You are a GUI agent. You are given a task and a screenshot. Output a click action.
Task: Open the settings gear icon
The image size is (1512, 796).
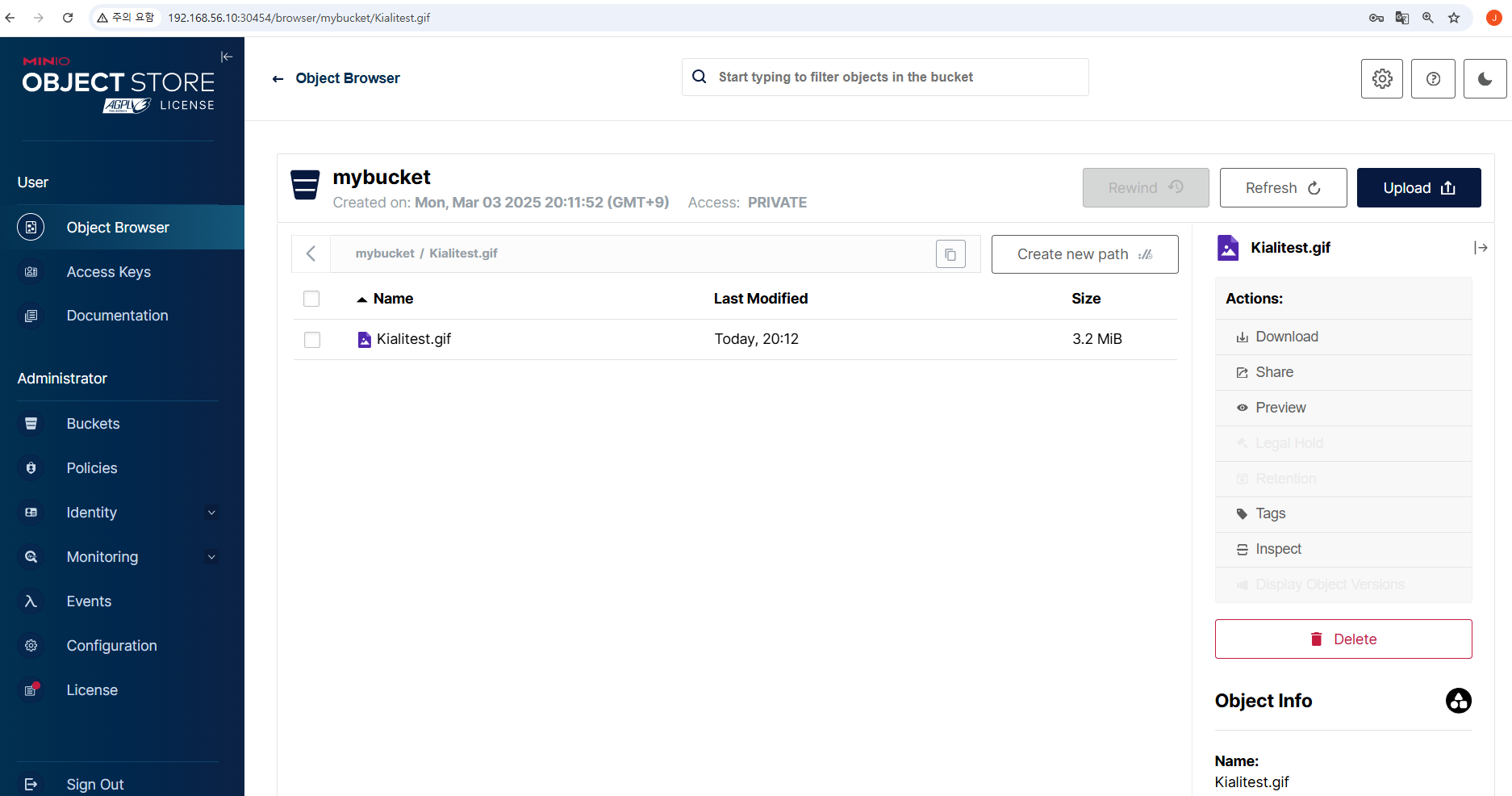tap(1382, 78)
